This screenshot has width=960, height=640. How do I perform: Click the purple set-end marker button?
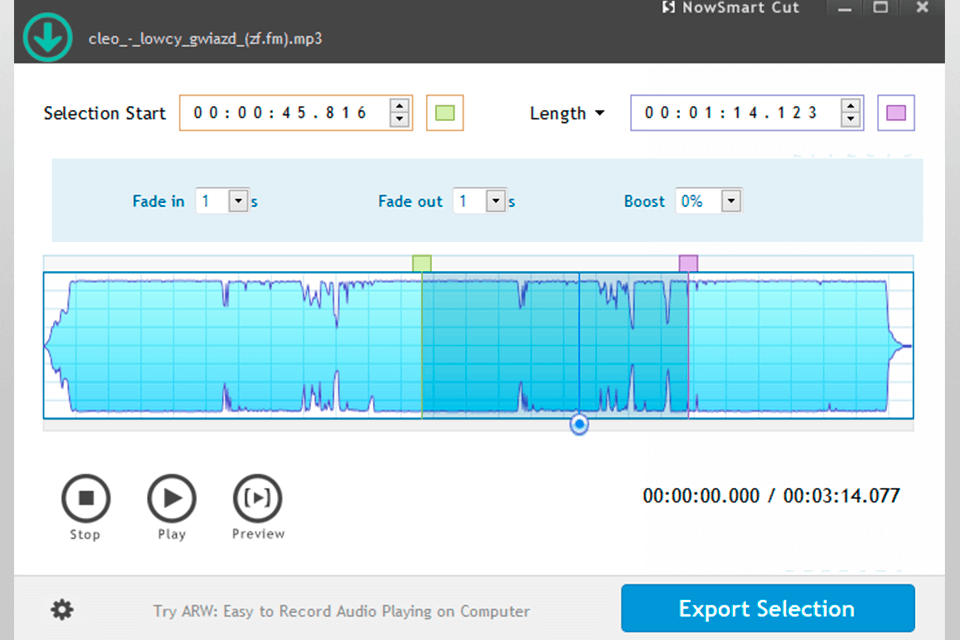point(896,113)
